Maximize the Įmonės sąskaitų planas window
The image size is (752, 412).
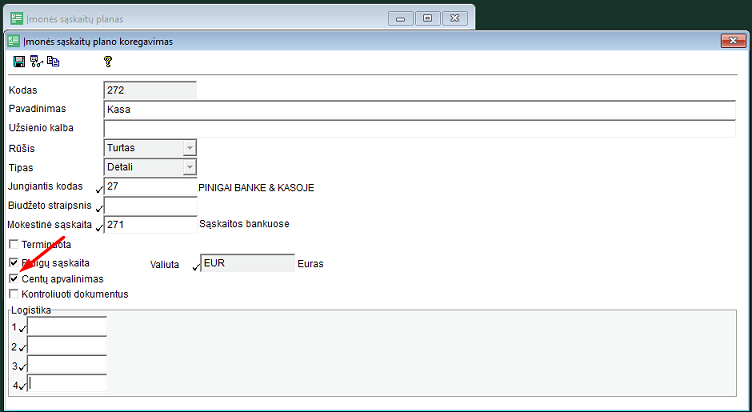(428, 19)
